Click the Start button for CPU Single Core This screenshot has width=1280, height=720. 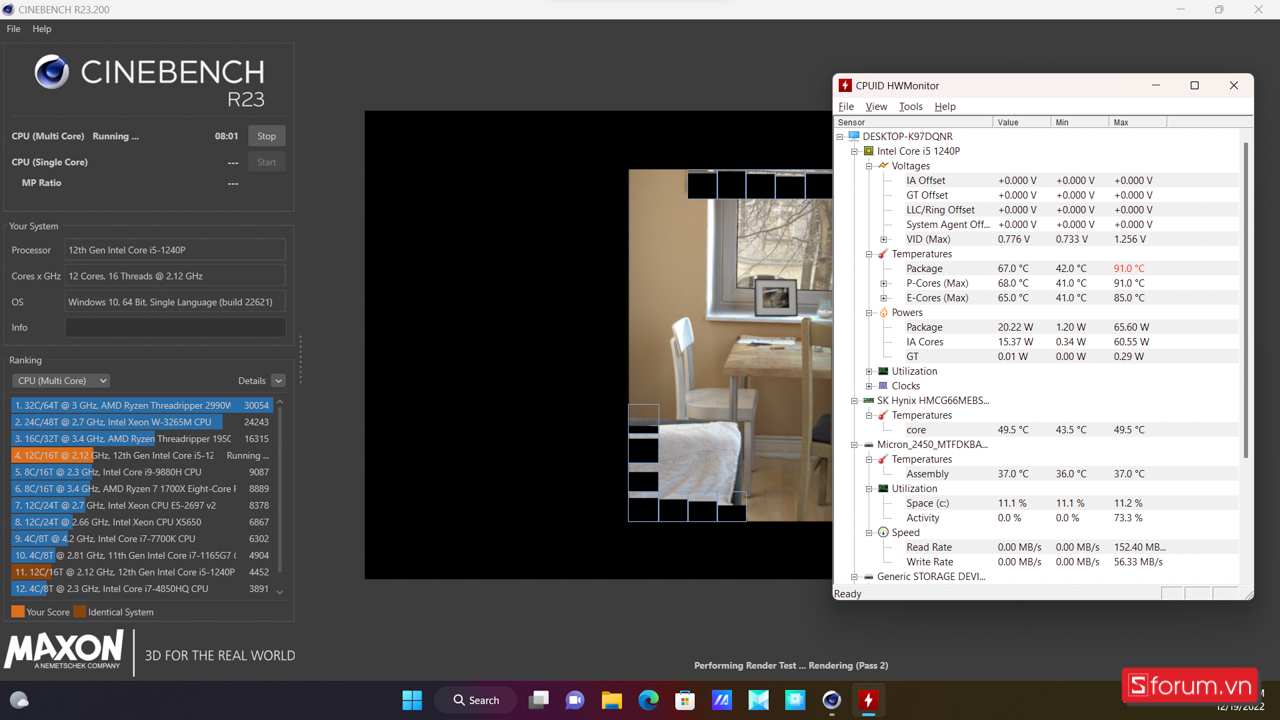(x=266, y=162)
